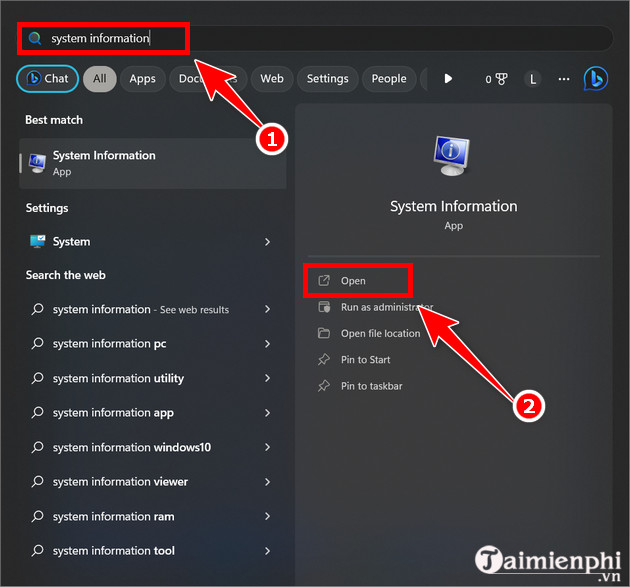The width and height of the screenshot is (630, 587).
Task: Click the L user account avatar
Action: [533, 79]
